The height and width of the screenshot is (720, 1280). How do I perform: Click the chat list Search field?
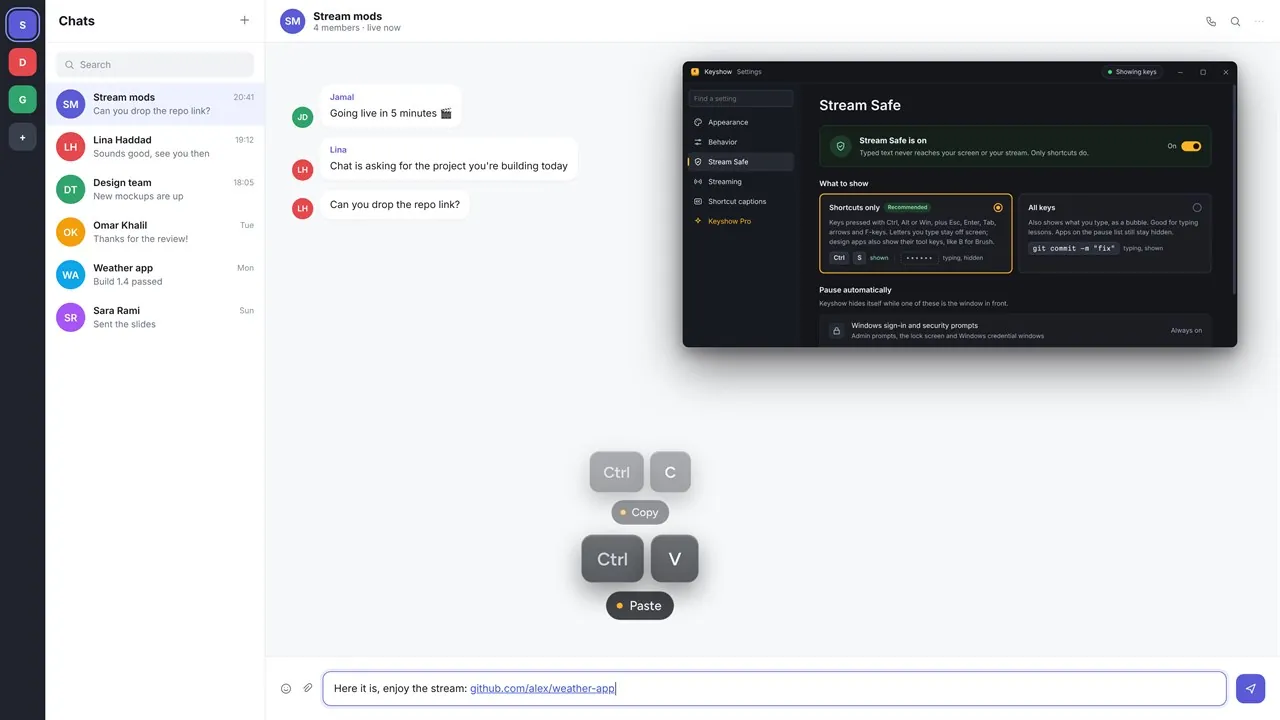tap(155, 64)
